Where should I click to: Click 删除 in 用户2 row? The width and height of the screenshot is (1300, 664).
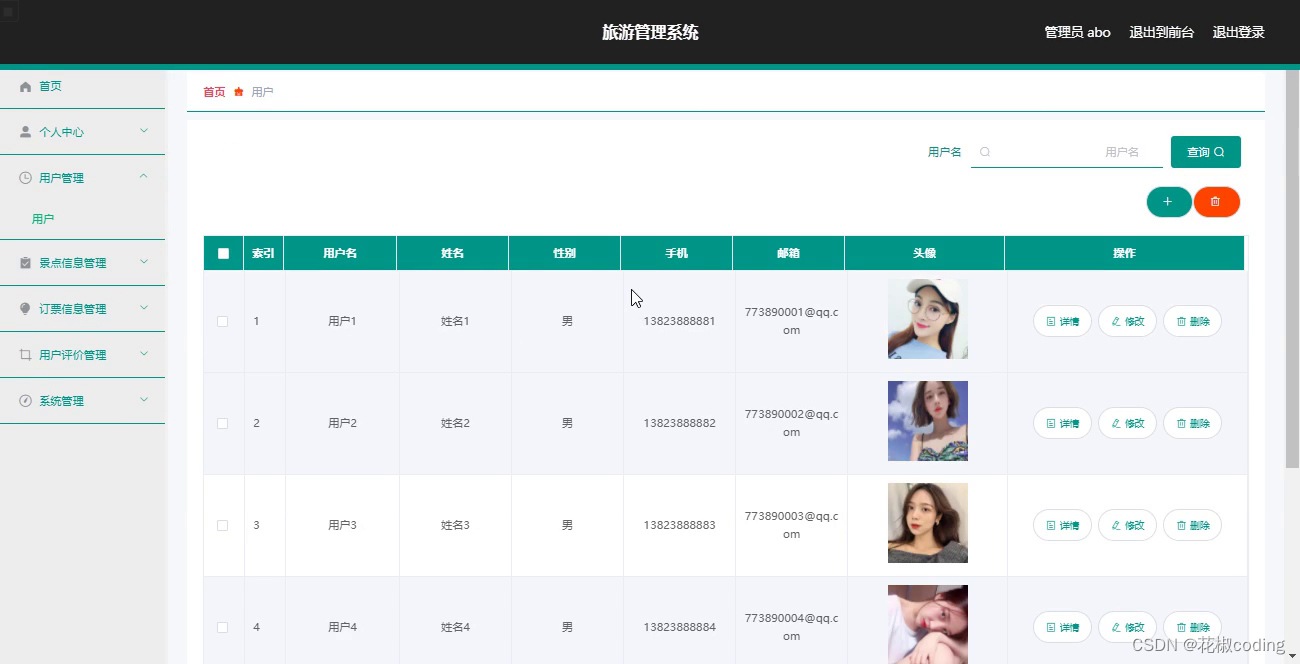(1192, 424)
